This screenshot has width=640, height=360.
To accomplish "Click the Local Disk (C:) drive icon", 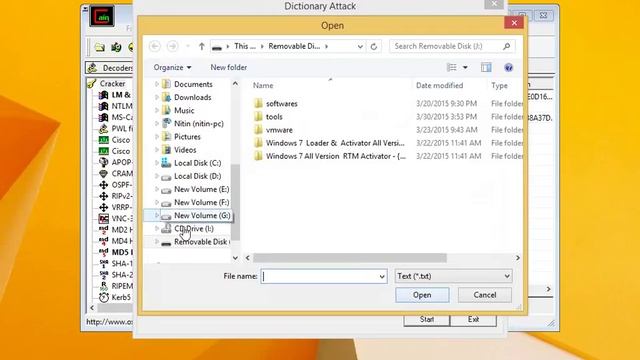I will point(166,163).
